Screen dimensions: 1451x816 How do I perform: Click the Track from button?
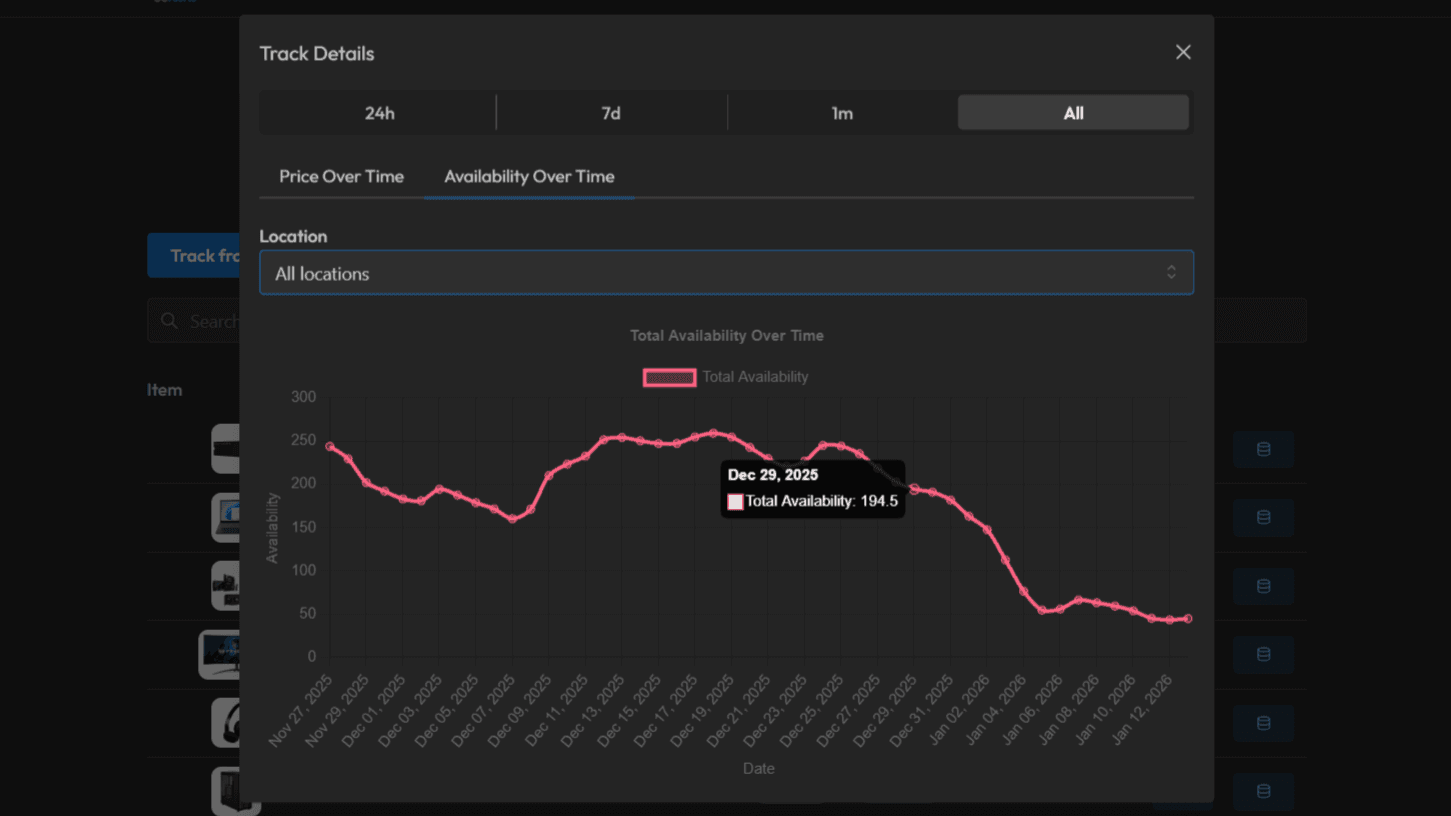point(195,256)
